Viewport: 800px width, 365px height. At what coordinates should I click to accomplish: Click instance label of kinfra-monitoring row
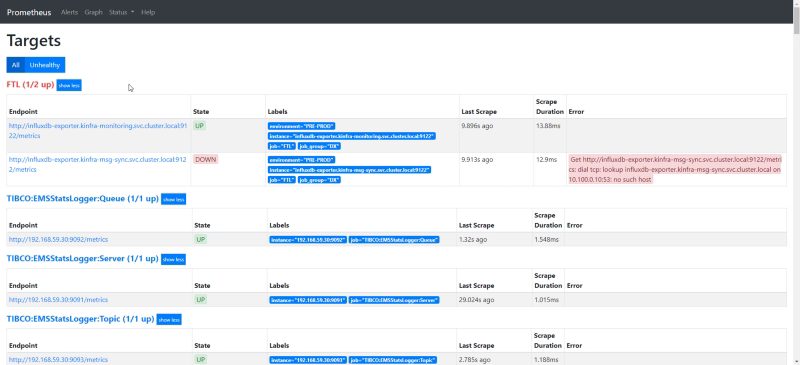[352, 136]
